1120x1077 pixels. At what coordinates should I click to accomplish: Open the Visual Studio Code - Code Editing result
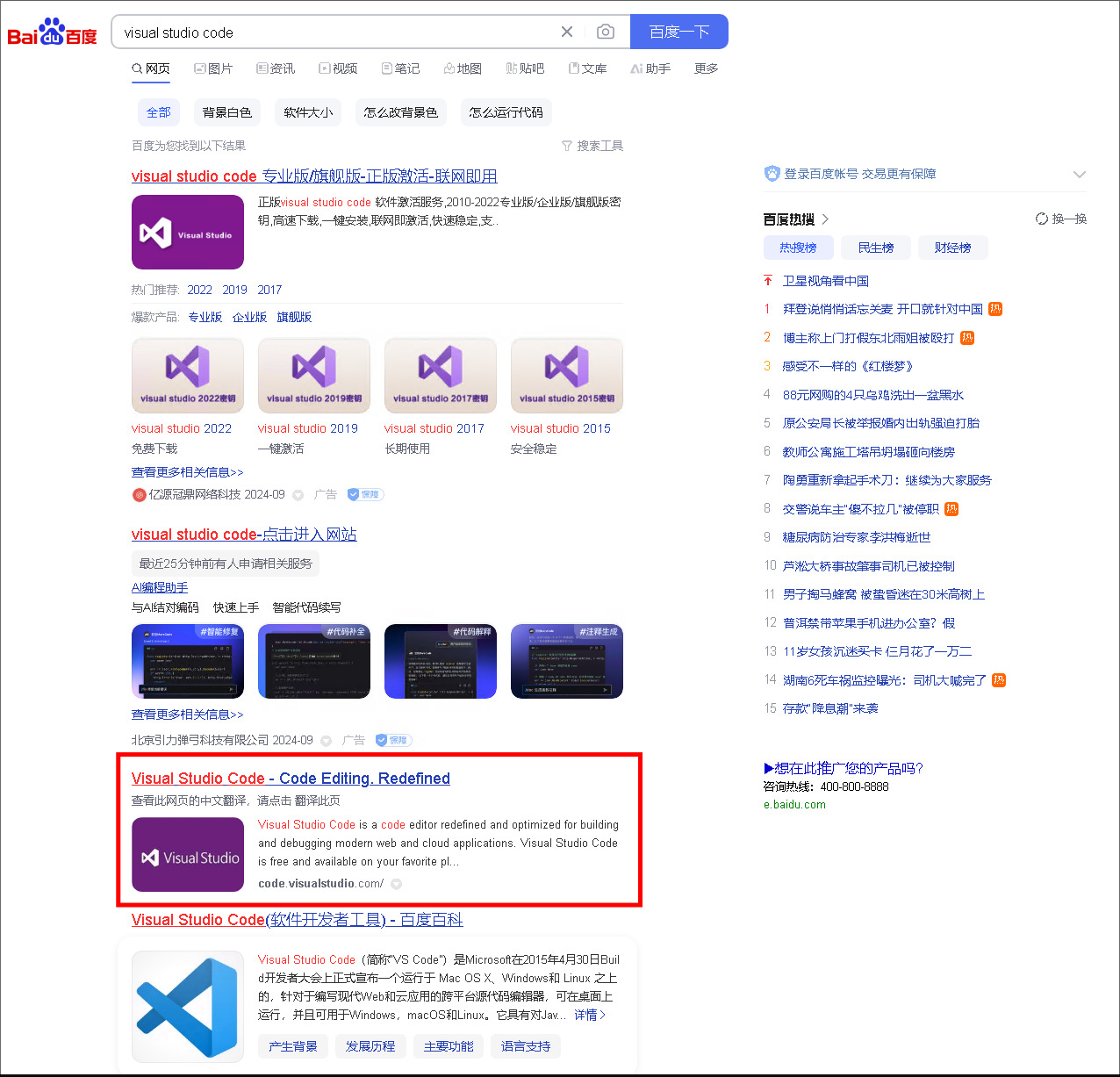tap(291, 779)
